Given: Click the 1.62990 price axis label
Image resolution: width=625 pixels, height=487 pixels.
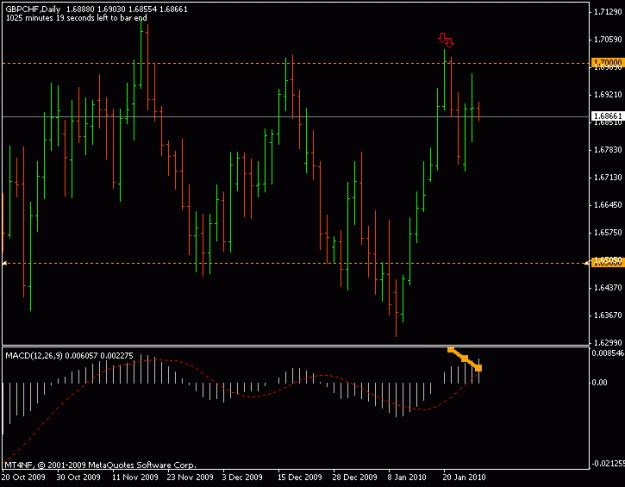Looking at the screenshot, I should (608, 342).
